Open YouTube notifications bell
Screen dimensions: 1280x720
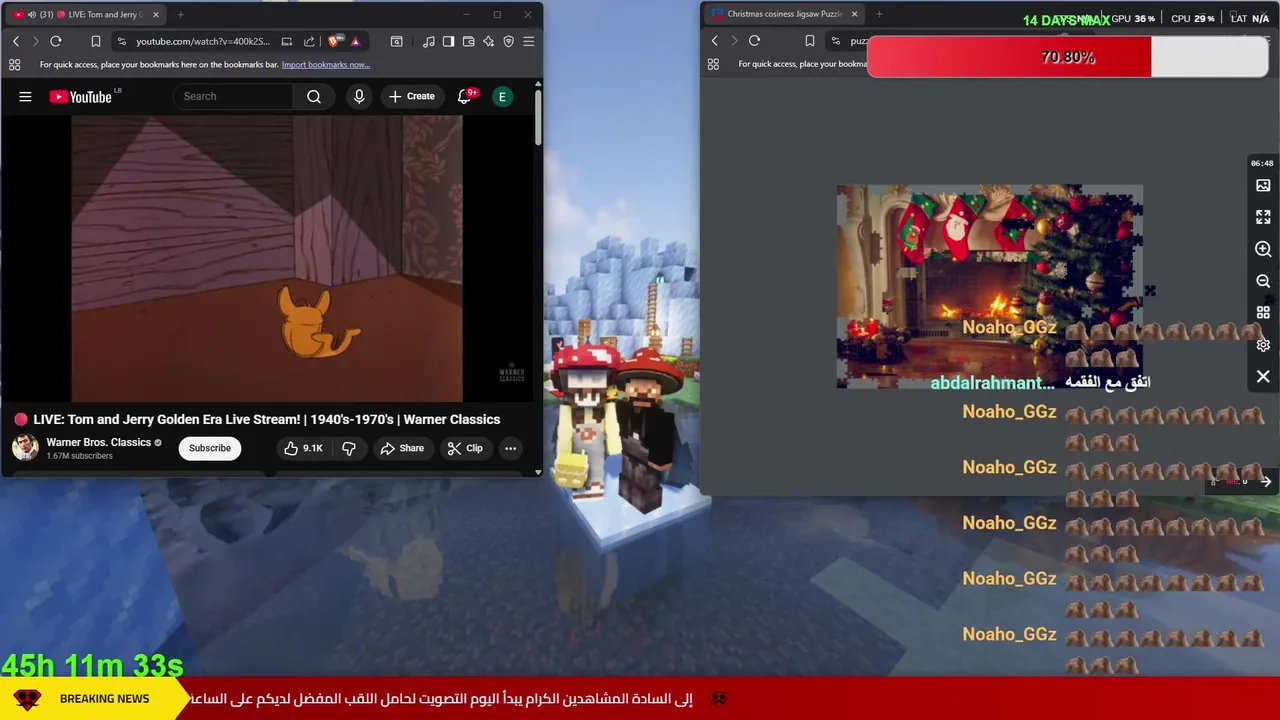(465, 96)
